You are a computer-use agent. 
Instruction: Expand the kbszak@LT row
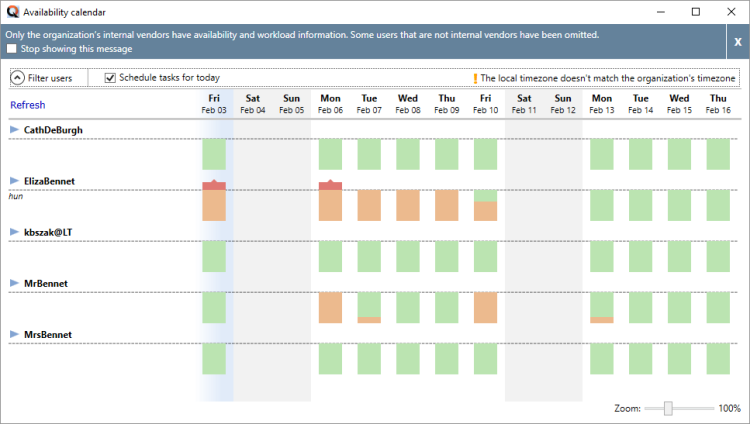pyautogui.click(x=14, y=232)
